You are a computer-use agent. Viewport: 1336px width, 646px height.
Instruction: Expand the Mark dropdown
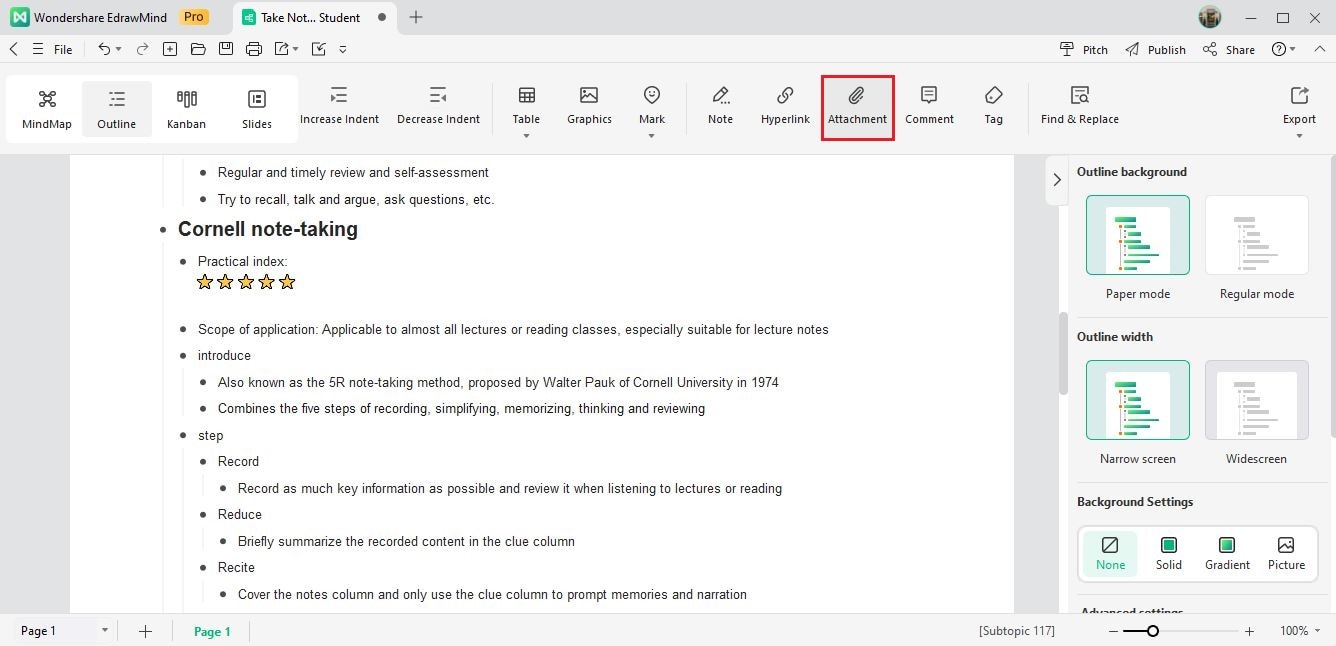652,136
